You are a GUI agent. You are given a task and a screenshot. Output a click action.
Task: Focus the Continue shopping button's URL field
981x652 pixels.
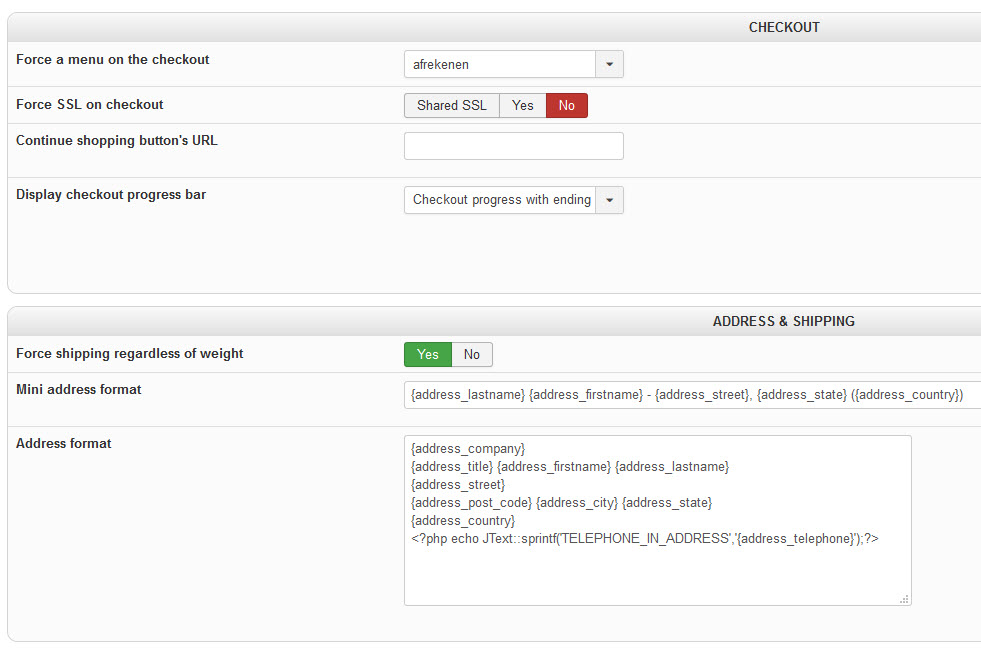[514, 146]
